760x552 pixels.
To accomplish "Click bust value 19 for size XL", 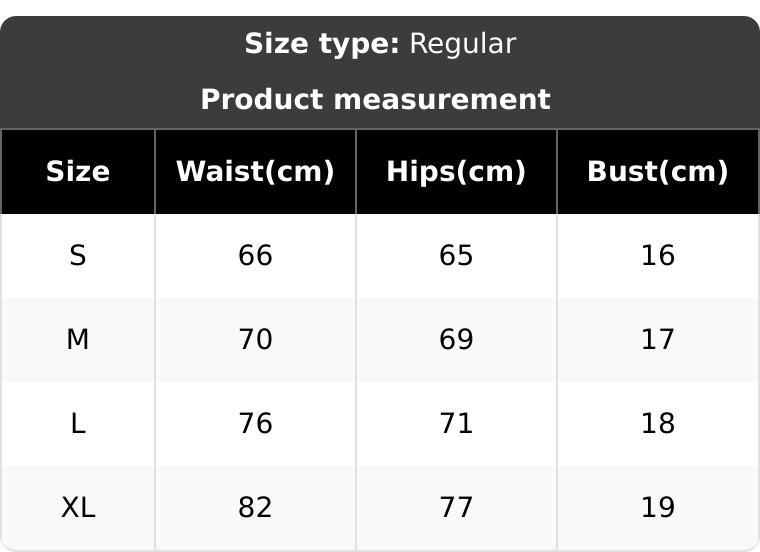I will click(x=657, y=508).
